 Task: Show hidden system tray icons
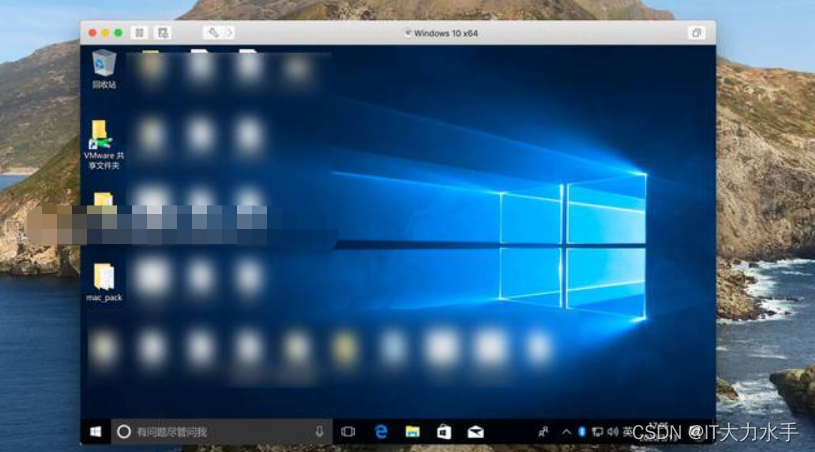pos(567,432)
